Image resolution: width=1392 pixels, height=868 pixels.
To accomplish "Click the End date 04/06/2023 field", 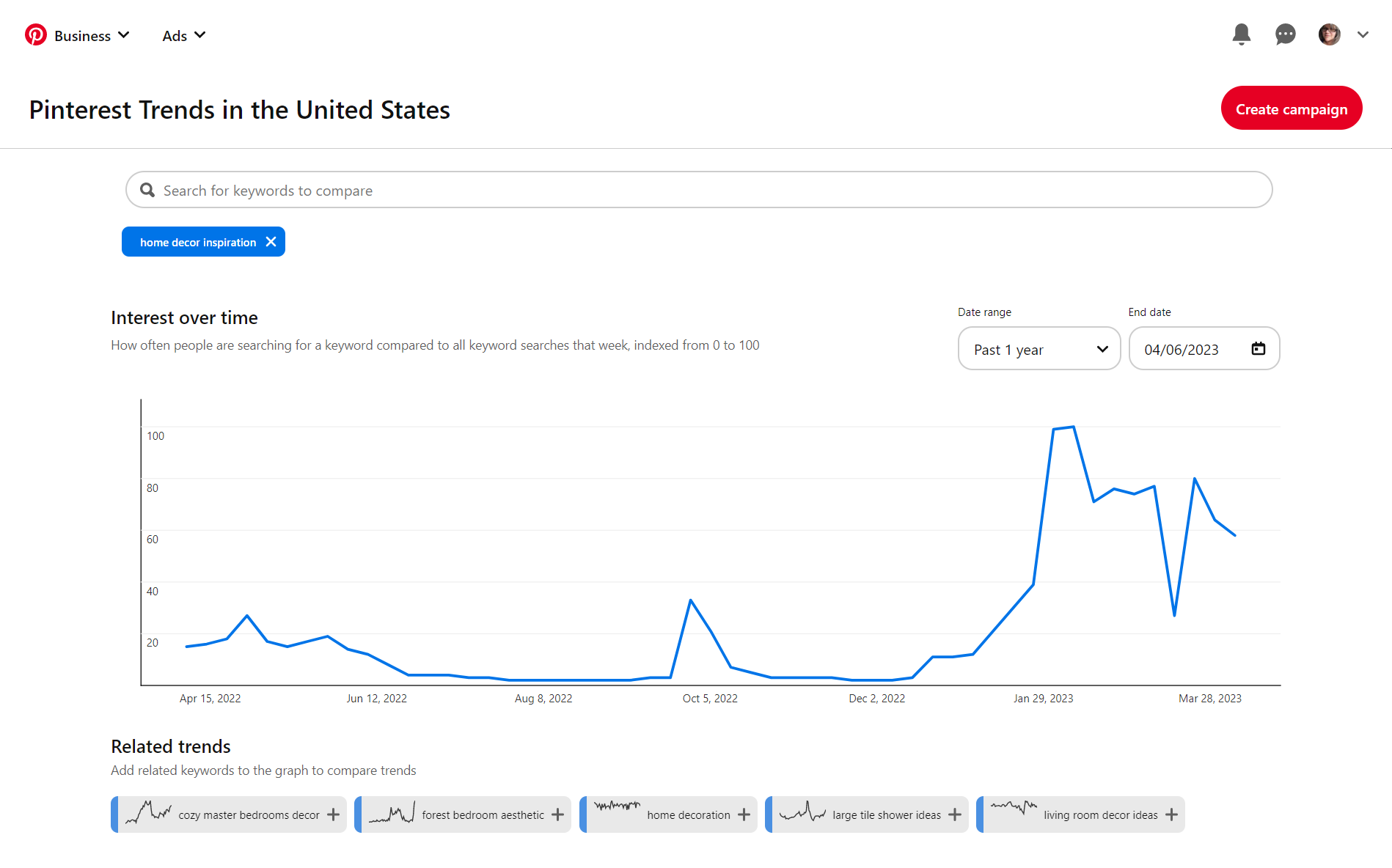I will tap(1188, 349).
